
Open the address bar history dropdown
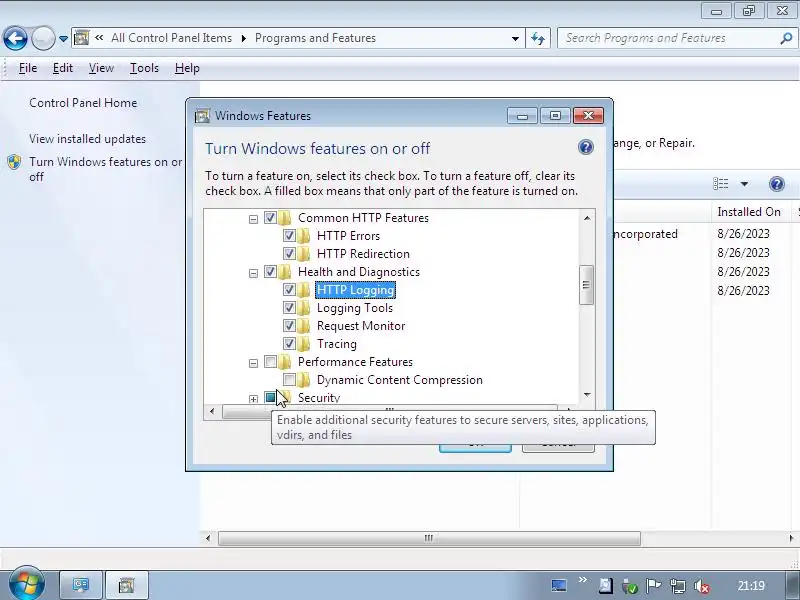tap(515, 39)
